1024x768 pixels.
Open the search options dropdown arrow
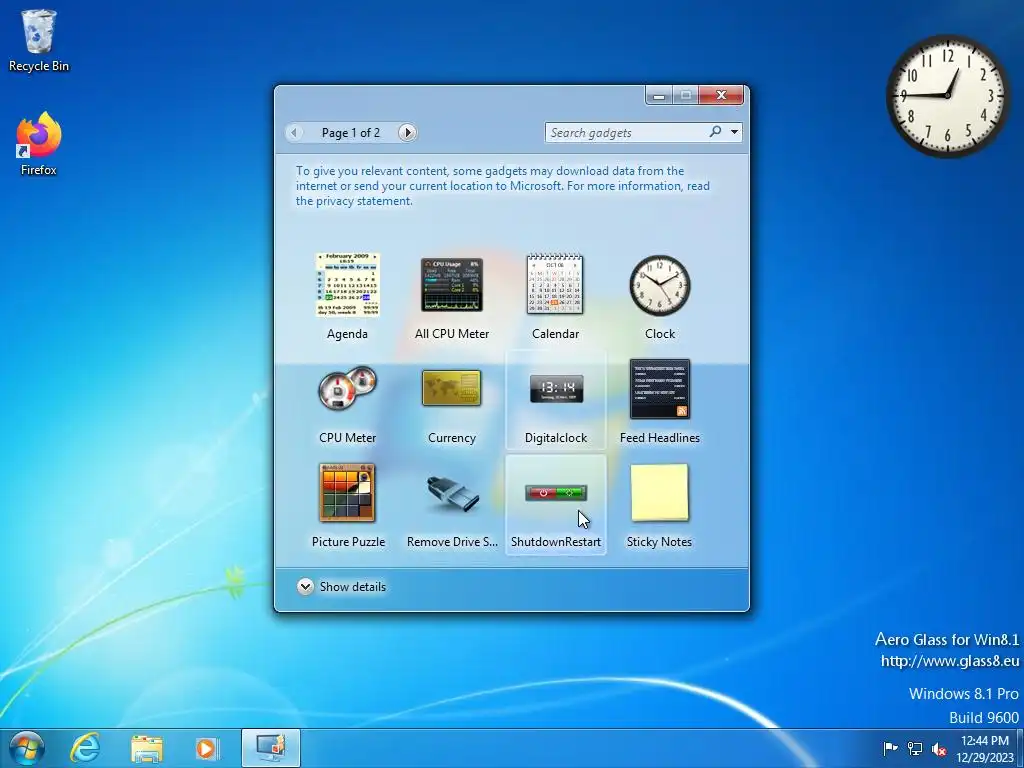[735, 132]
